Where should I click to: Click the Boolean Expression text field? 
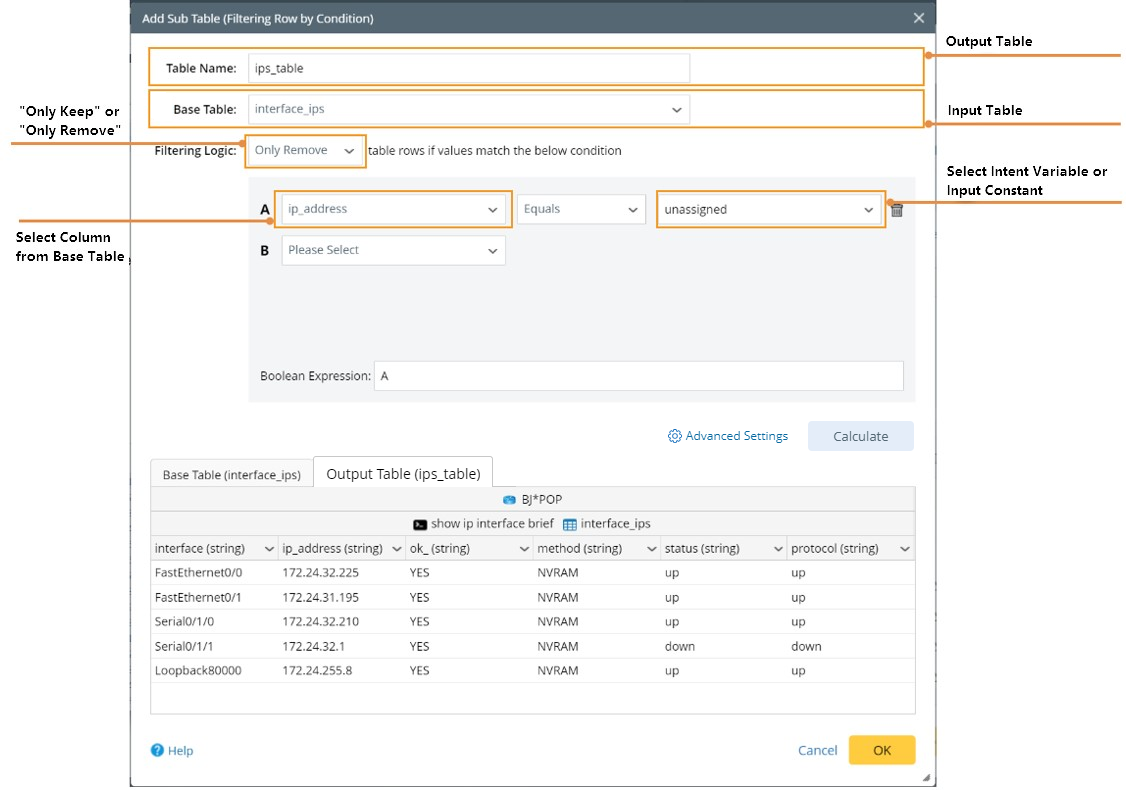pyautogui.click(x=638, y=376)
